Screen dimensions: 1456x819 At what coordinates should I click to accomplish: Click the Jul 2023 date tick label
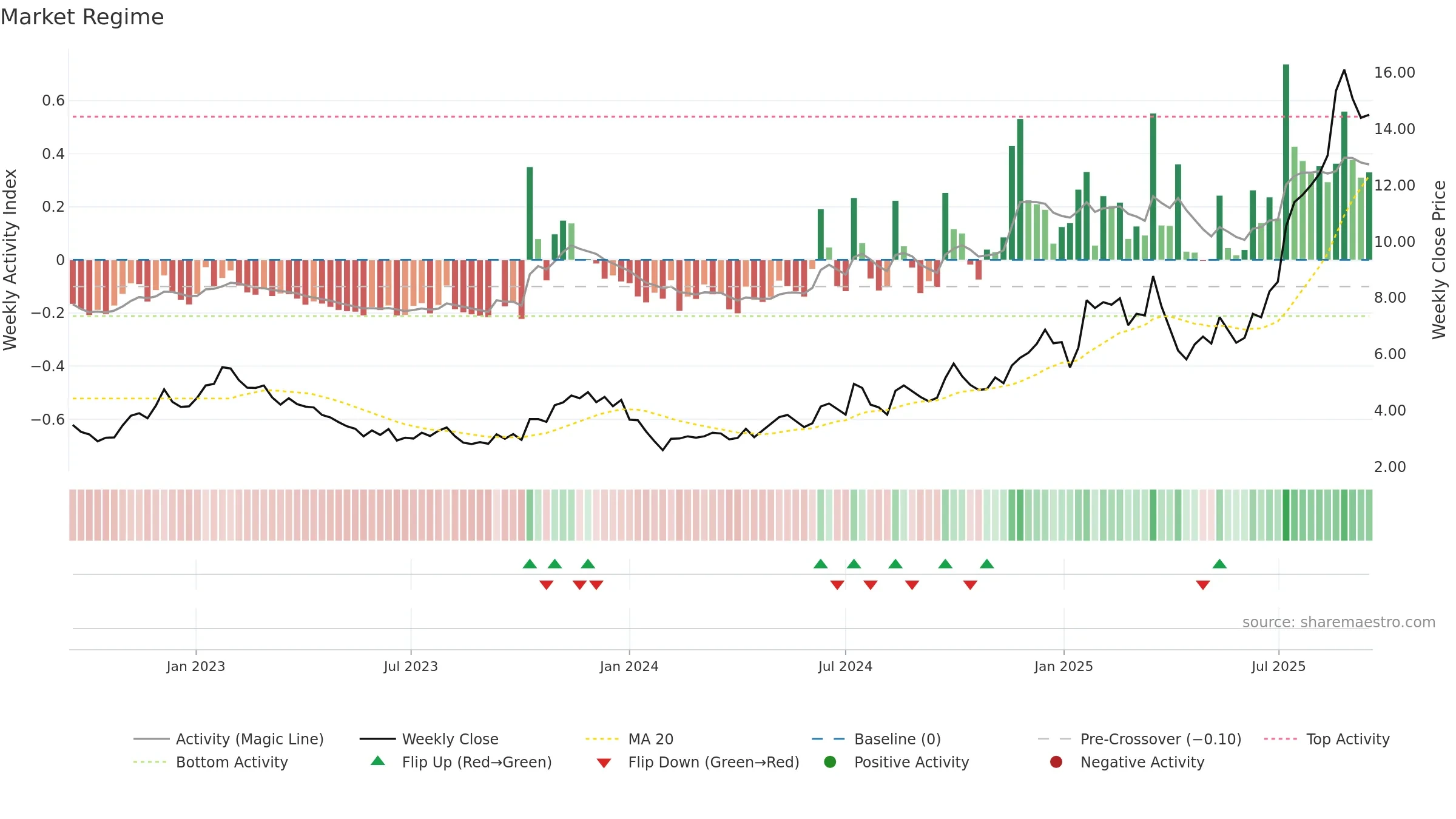pos(411,666)
